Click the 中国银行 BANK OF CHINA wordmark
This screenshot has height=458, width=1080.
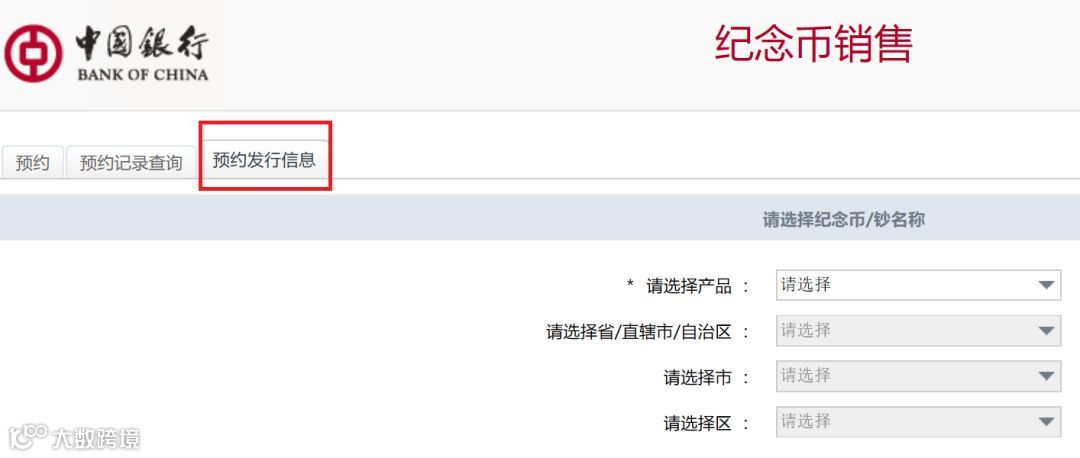(x=142, y=54)
